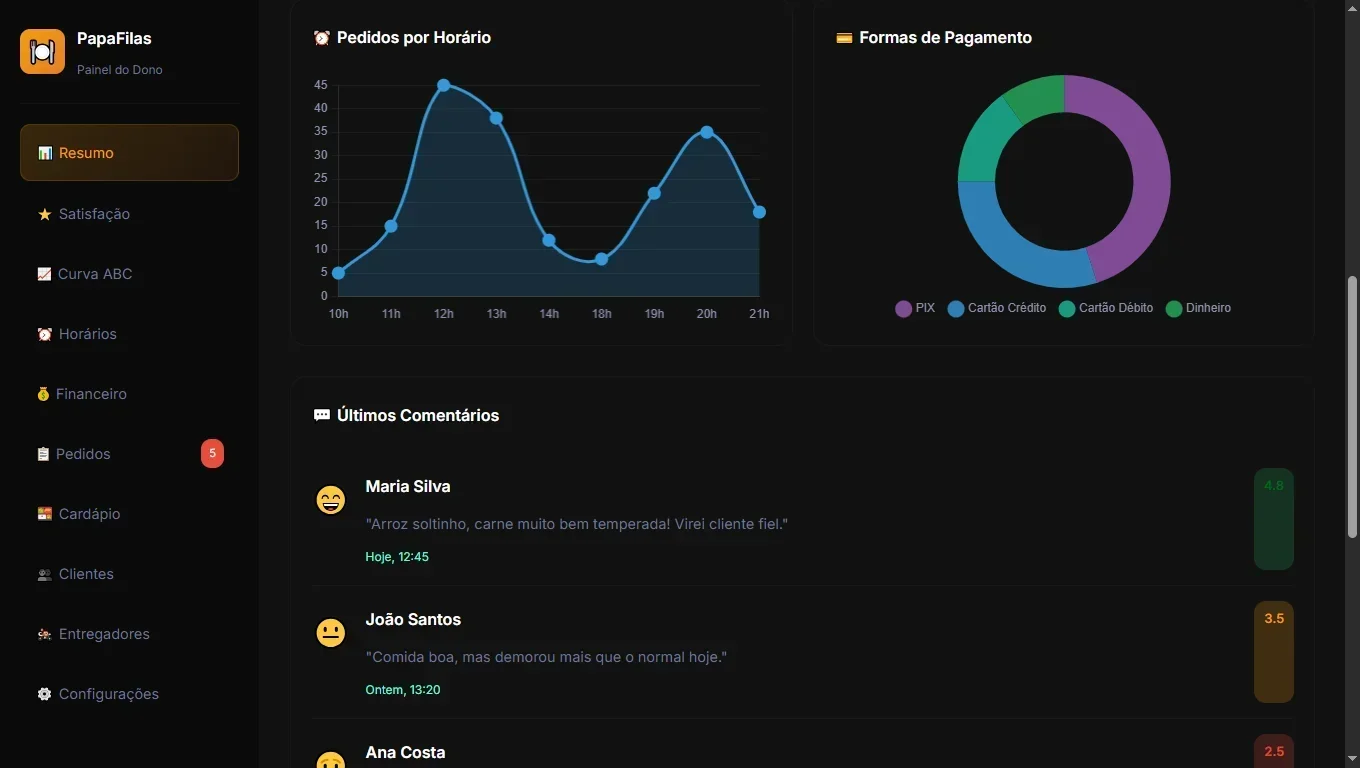Click the red Pedidos notification badge
The width and height of the screenshot is (1360, 768).
[212, 454]
